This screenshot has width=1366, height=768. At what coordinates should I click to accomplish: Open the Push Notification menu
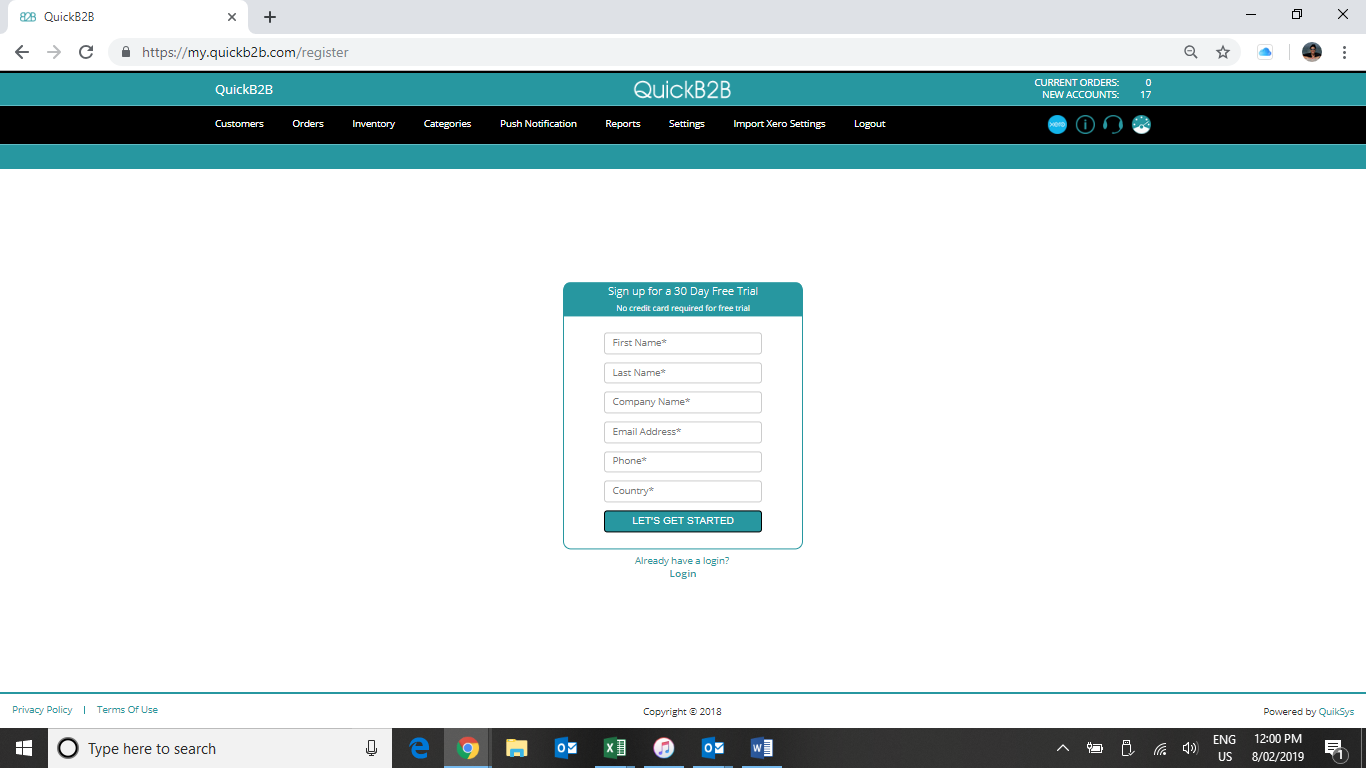538,124
